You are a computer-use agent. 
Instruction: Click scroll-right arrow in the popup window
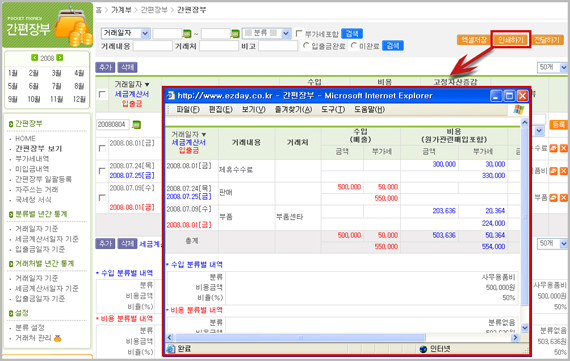click(x=515, y=337)
